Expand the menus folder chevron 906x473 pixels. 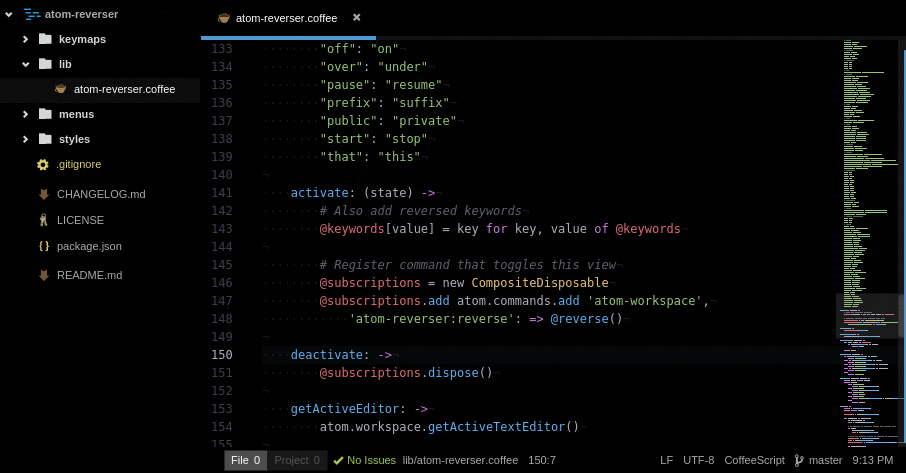click(25, 114)
